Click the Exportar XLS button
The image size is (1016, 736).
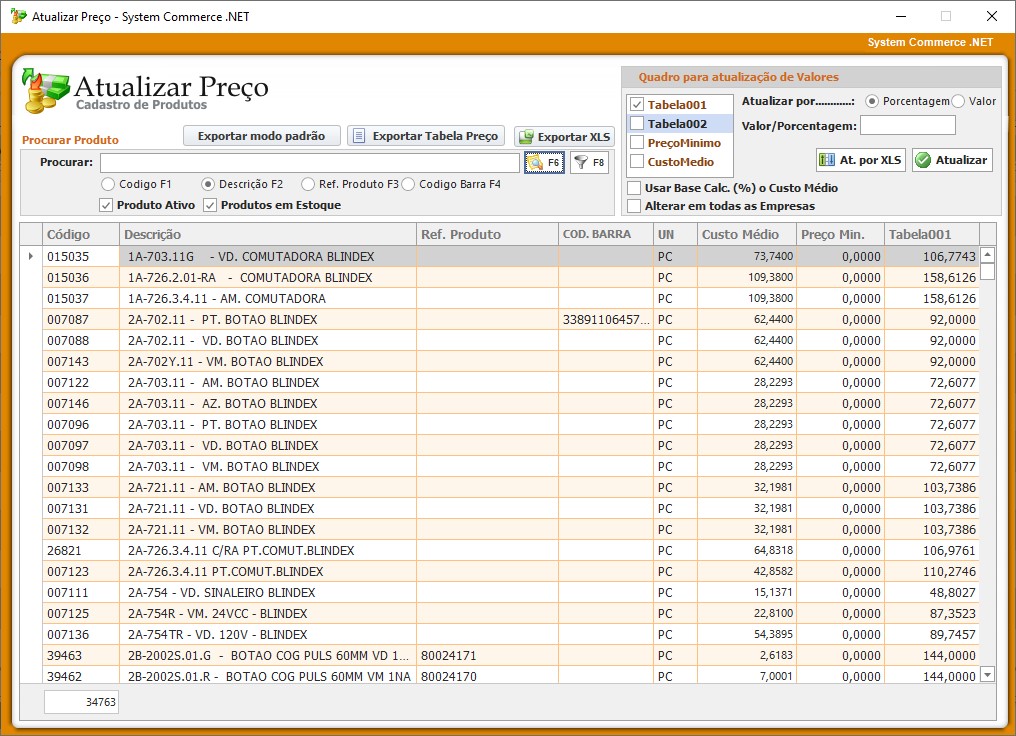(x=564, y=137)
